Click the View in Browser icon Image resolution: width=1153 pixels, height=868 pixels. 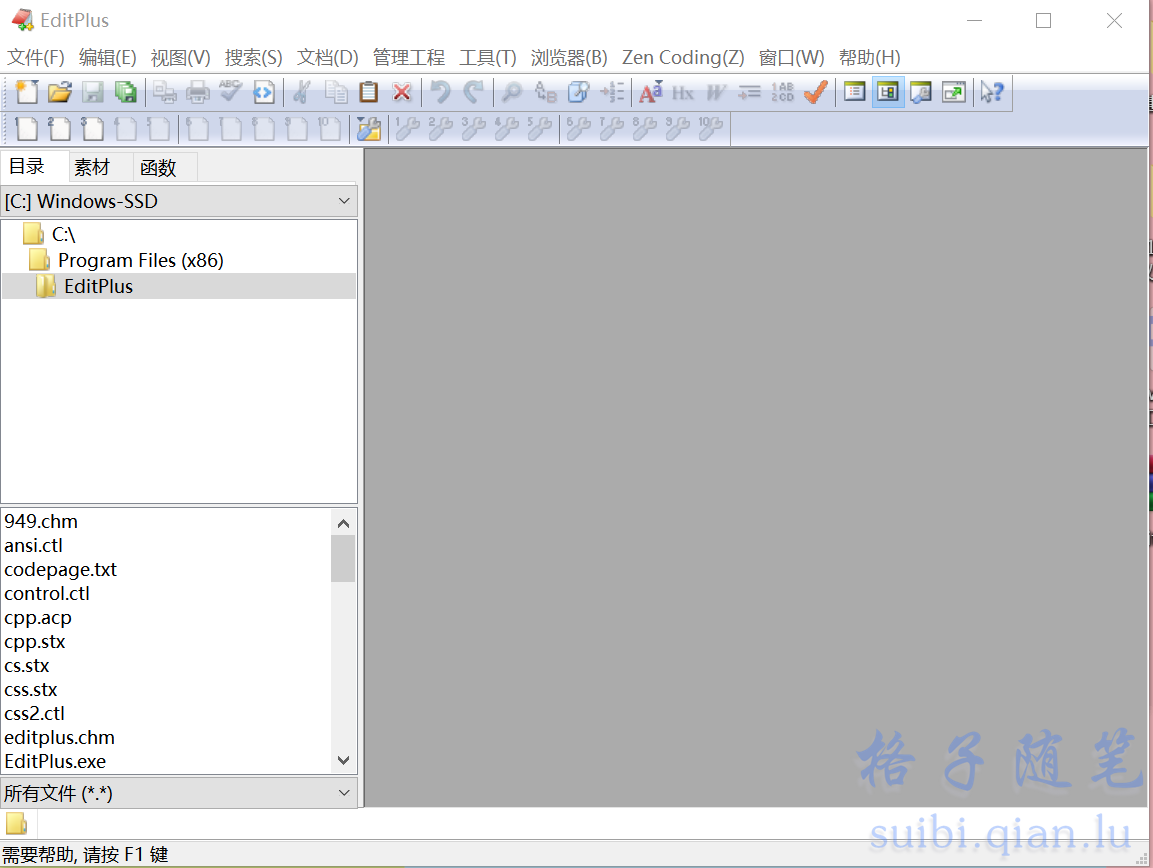[264, 93]
